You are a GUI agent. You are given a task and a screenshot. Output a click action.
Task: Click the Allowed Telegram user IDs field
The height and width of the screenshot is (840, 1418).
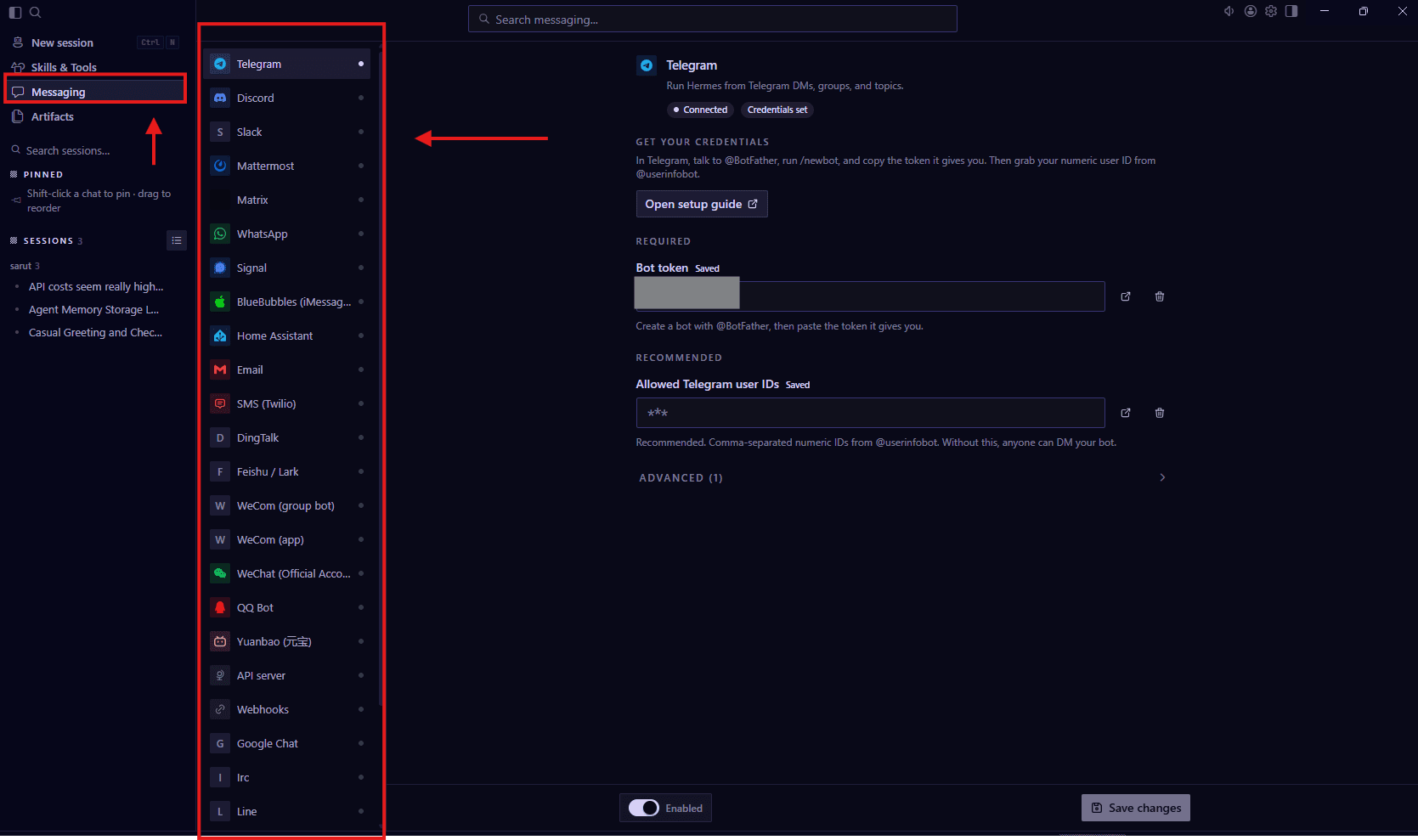(870, 413)
